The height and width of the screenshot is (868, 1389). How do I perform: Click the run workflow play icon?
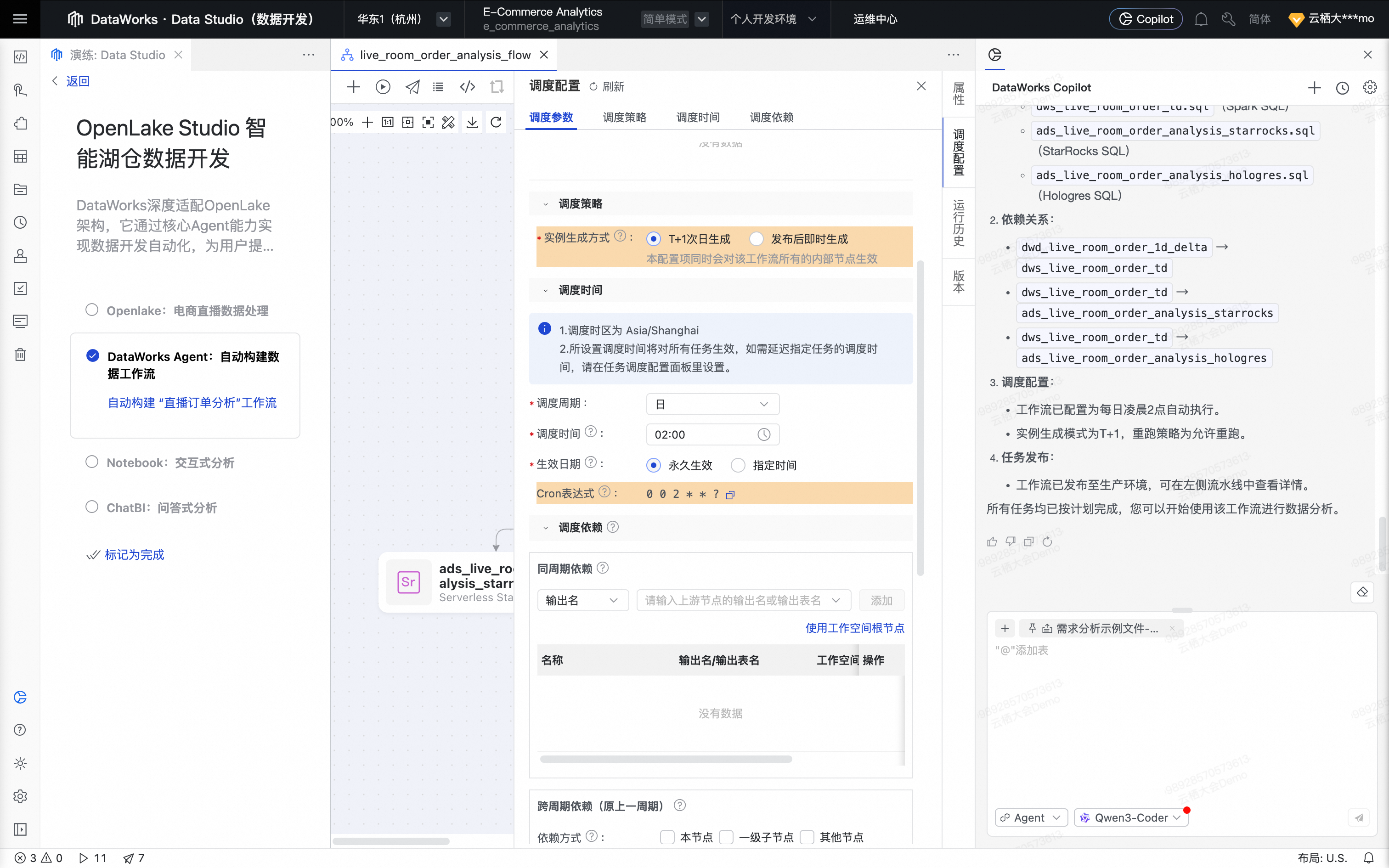click(x=383, y=87)
